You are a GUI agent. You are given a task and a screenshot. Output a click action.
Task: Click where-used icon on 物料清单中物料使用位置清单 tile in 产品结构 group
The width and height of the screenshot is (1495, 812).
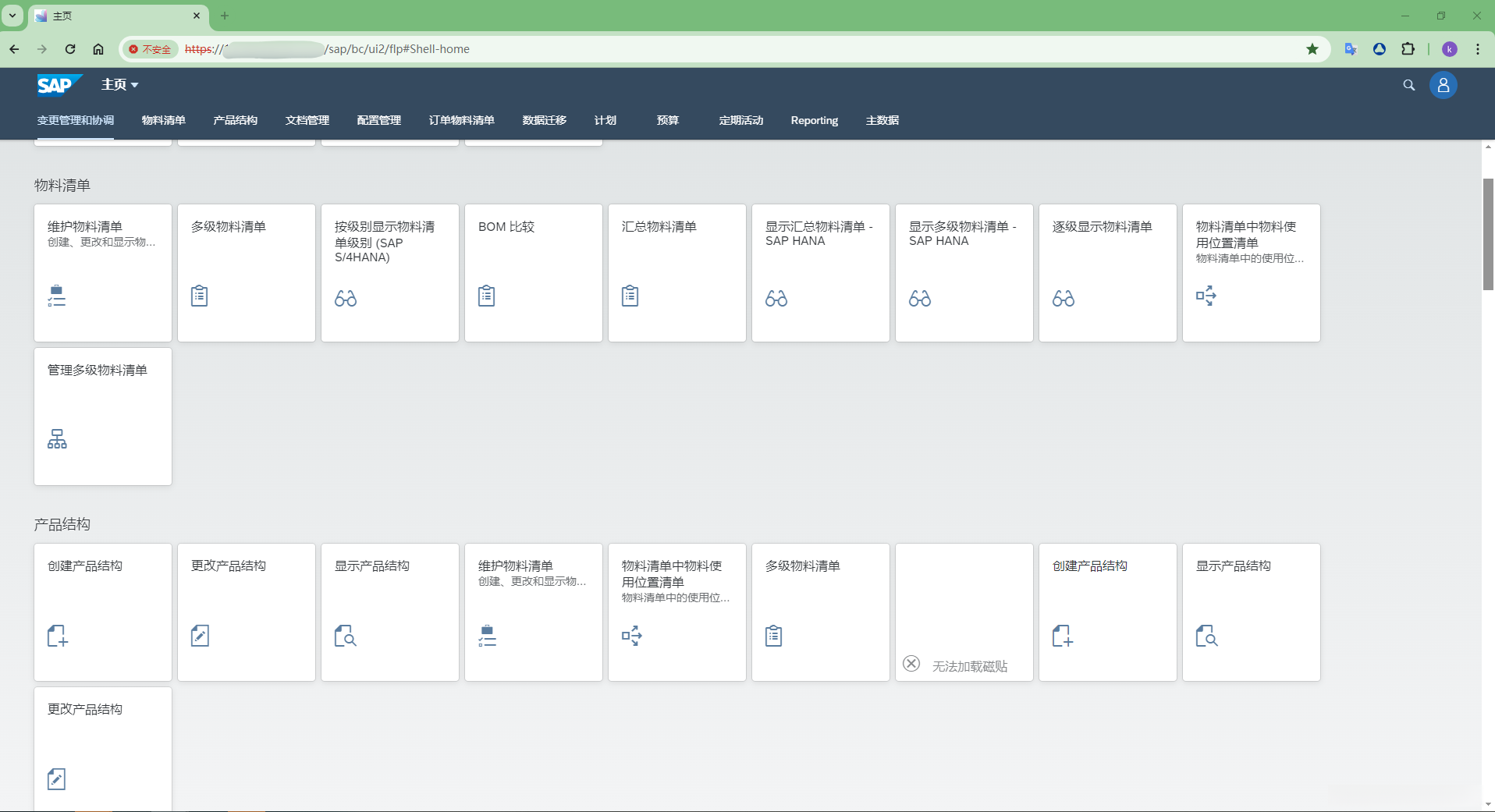coord(632,636)
